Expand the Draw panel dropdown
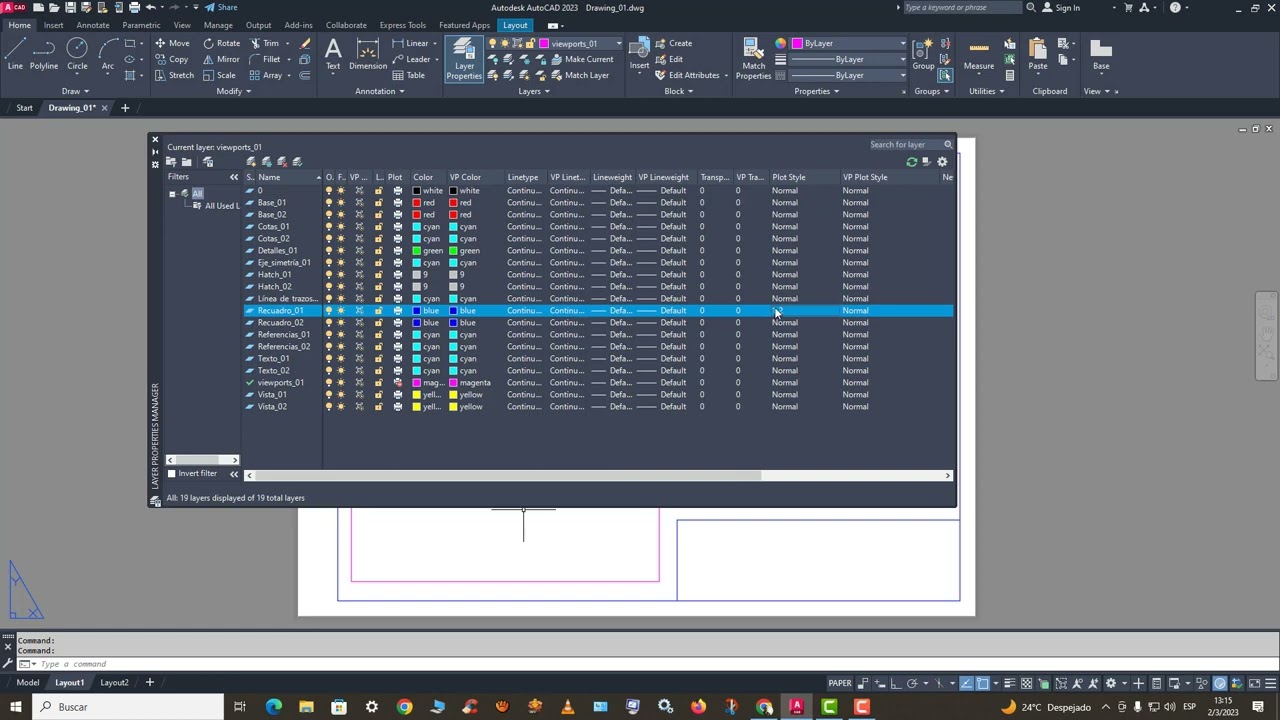This screenshot has width=1280, height=720. 75,91
